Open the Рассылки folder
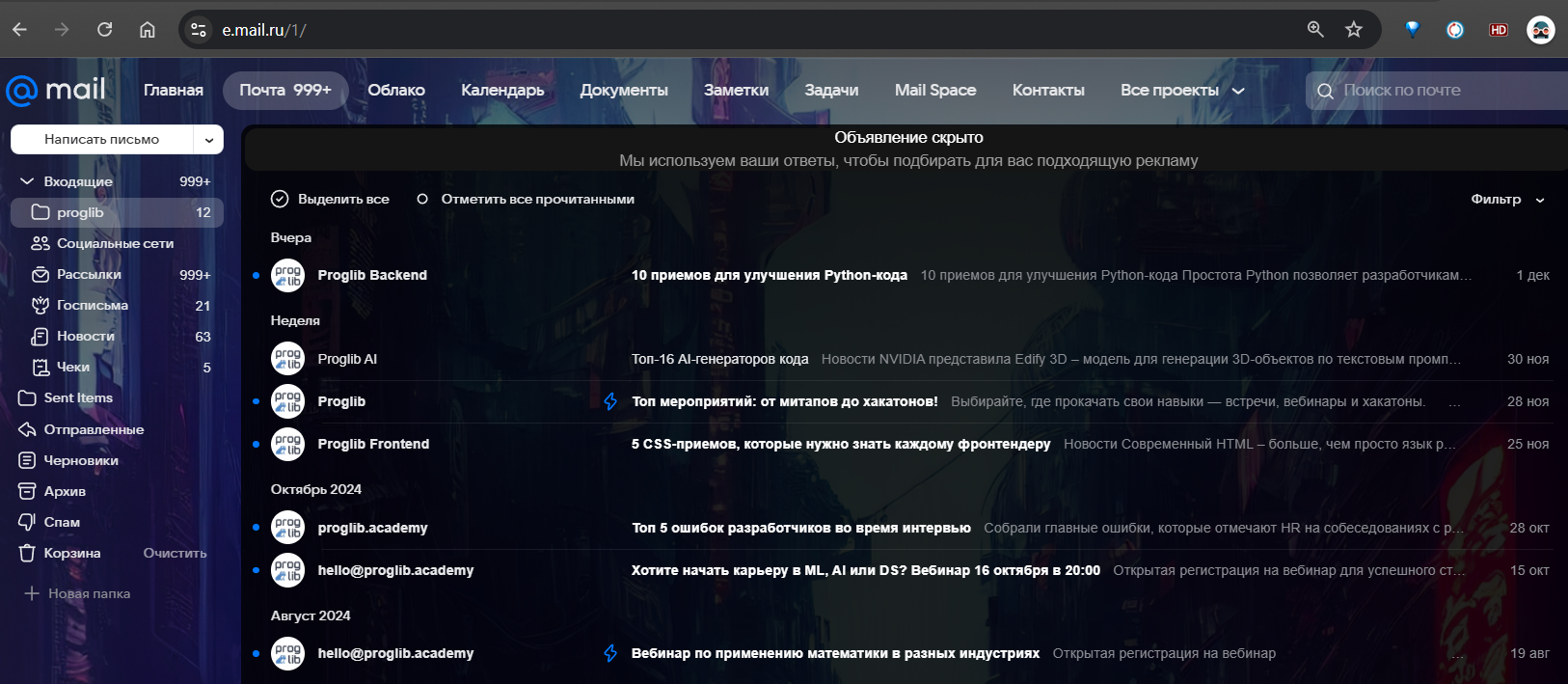 [117, 274]
